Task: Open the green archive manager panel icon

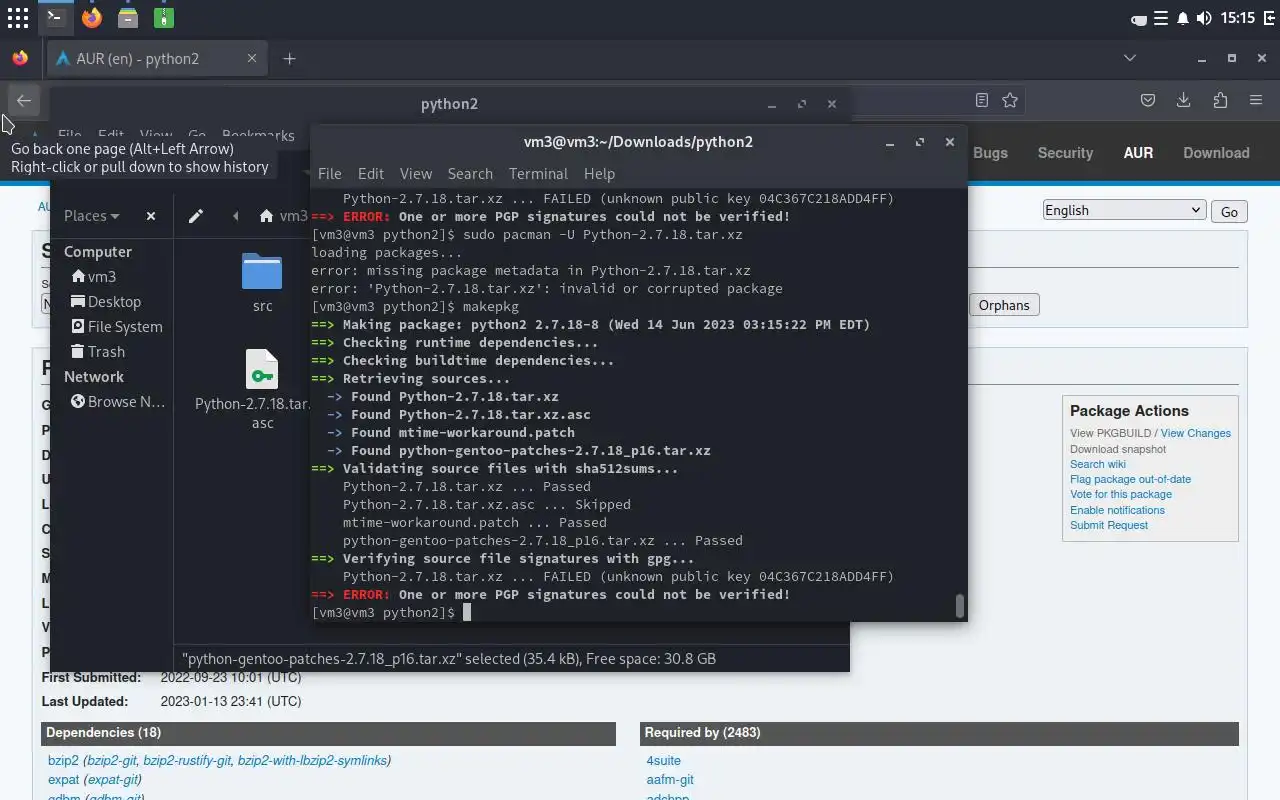Action: tap(164, 17)
